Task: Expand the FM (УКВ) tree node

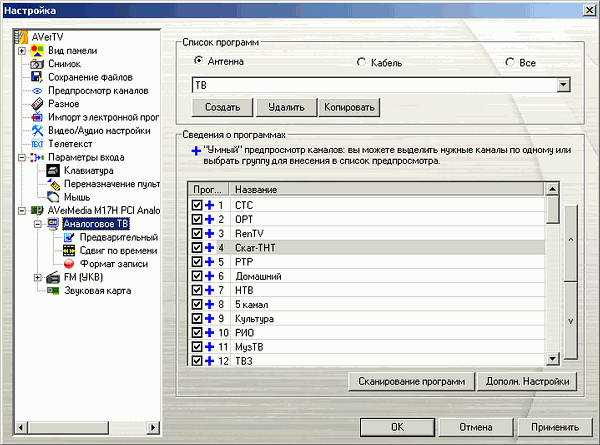Action: point(38,277)
